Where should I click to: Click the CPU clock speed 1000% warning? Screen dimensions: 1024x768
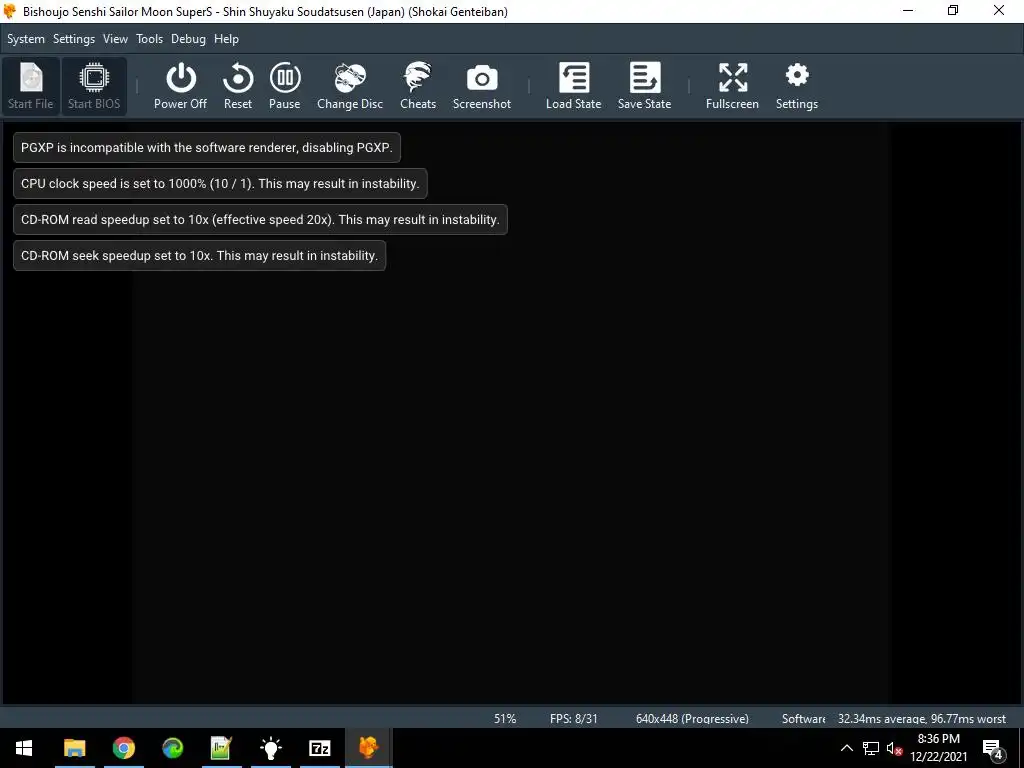[220, 184]
